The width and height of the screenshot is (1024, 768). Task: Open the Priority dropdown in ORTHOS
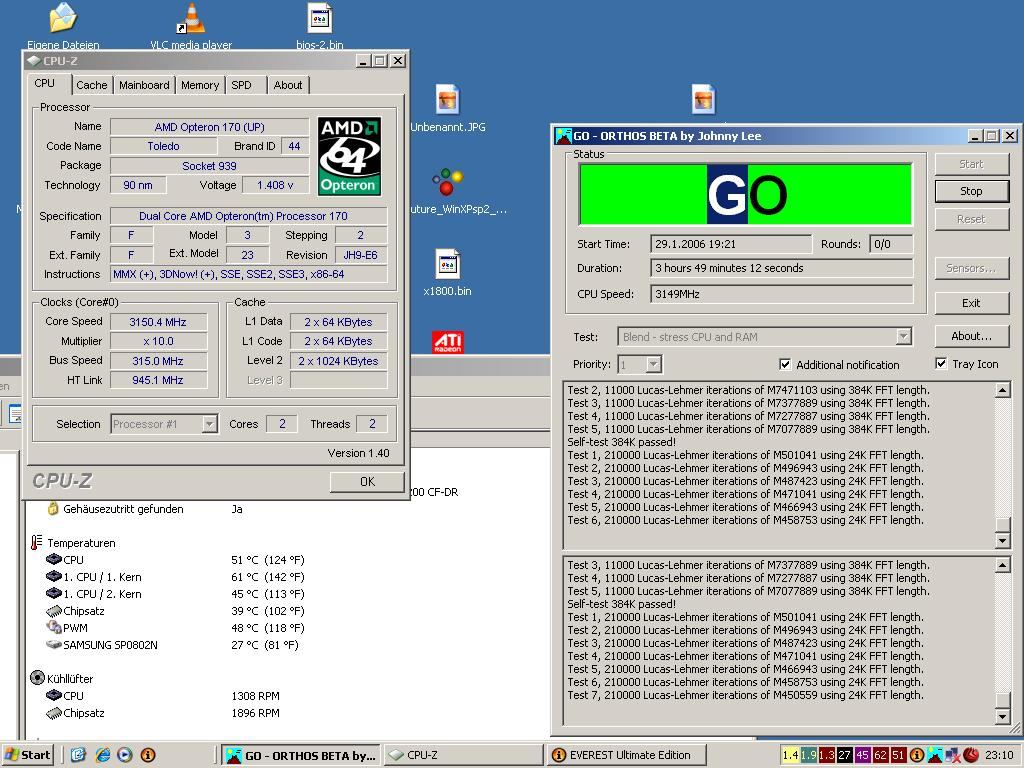point(654,364)
